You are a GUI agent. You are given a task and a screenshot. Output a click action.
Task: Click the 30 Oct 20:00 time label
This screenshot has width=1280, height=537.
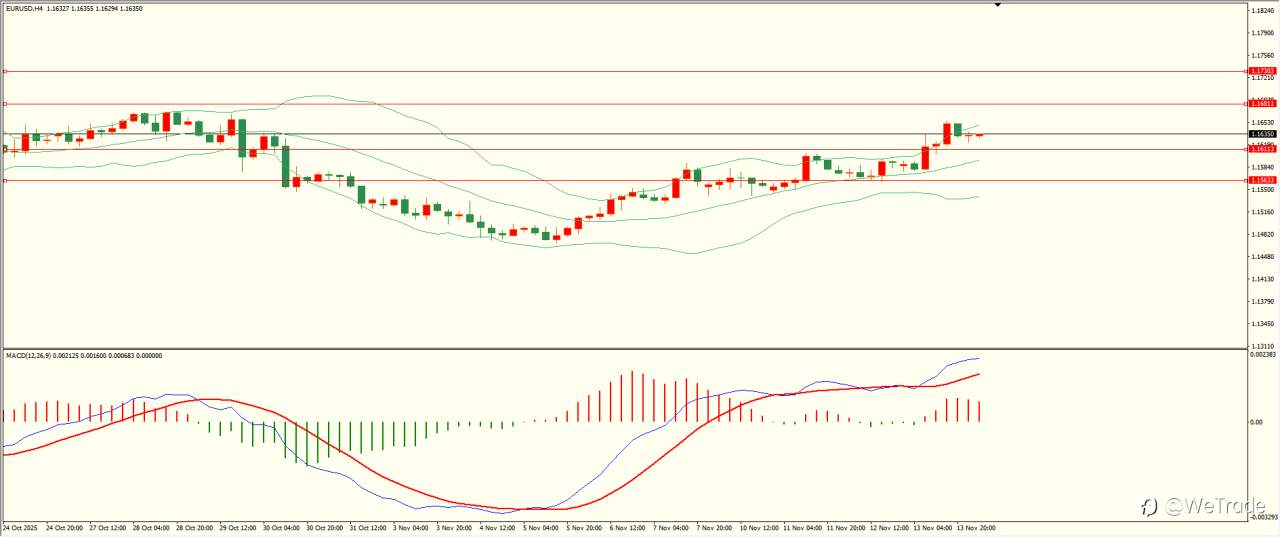[326, 527]
